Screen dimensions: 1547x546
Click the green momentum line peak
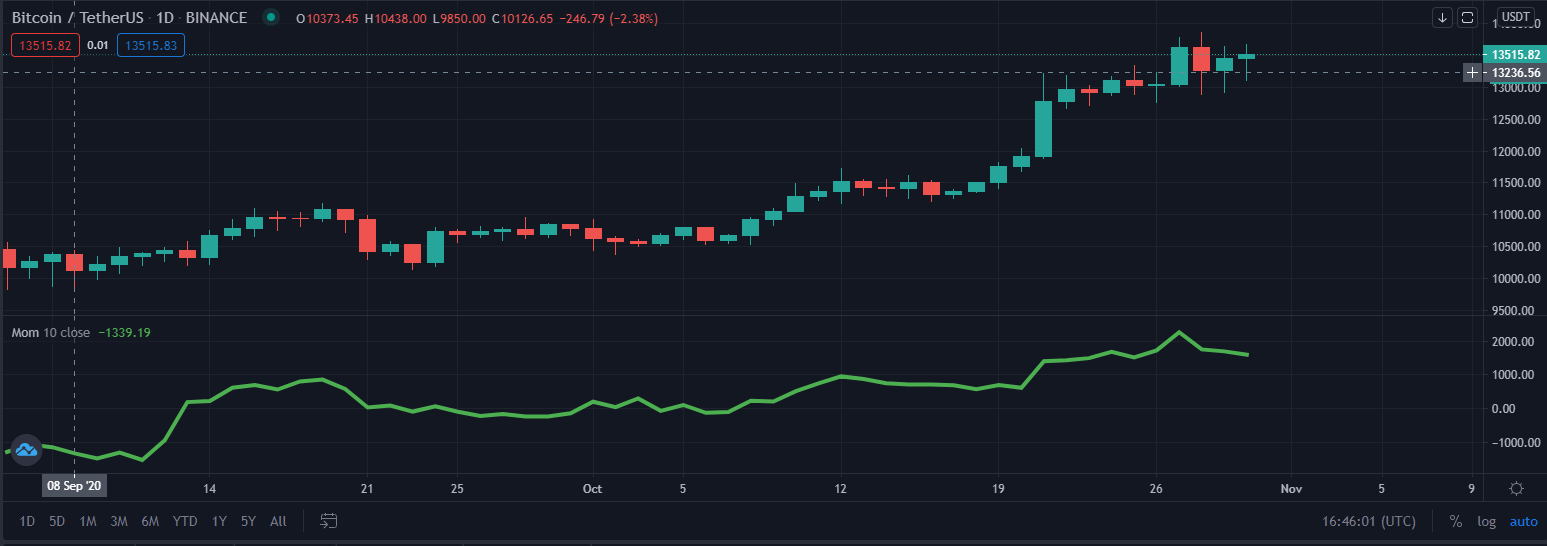pos(1179,332)
